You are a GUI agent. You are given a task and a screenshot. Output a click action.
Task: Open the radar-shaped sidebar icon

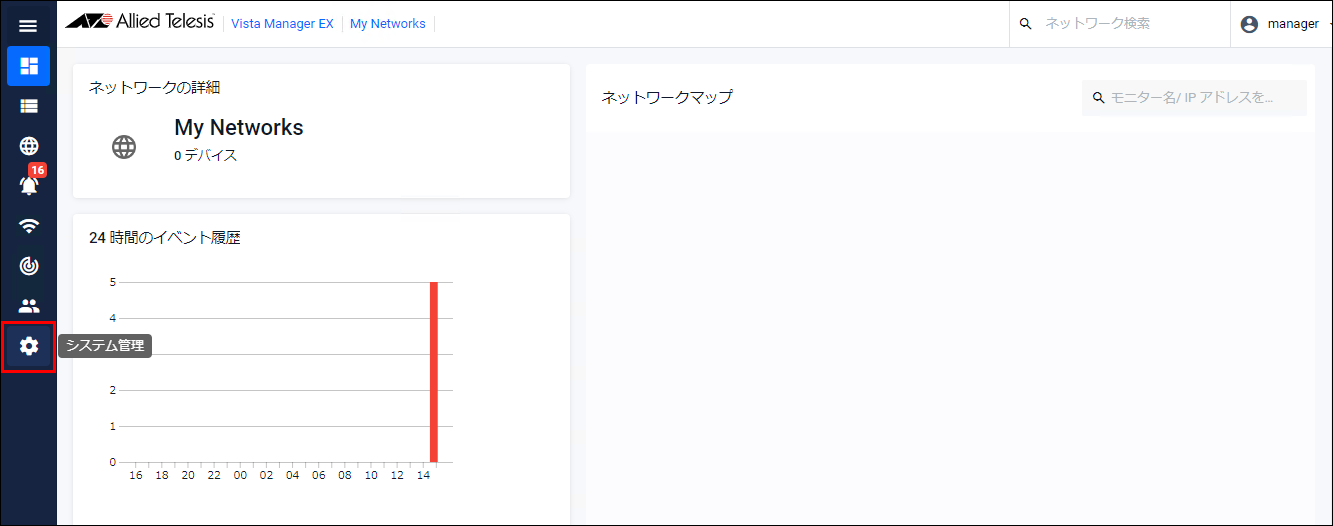(x=28, y=266)
